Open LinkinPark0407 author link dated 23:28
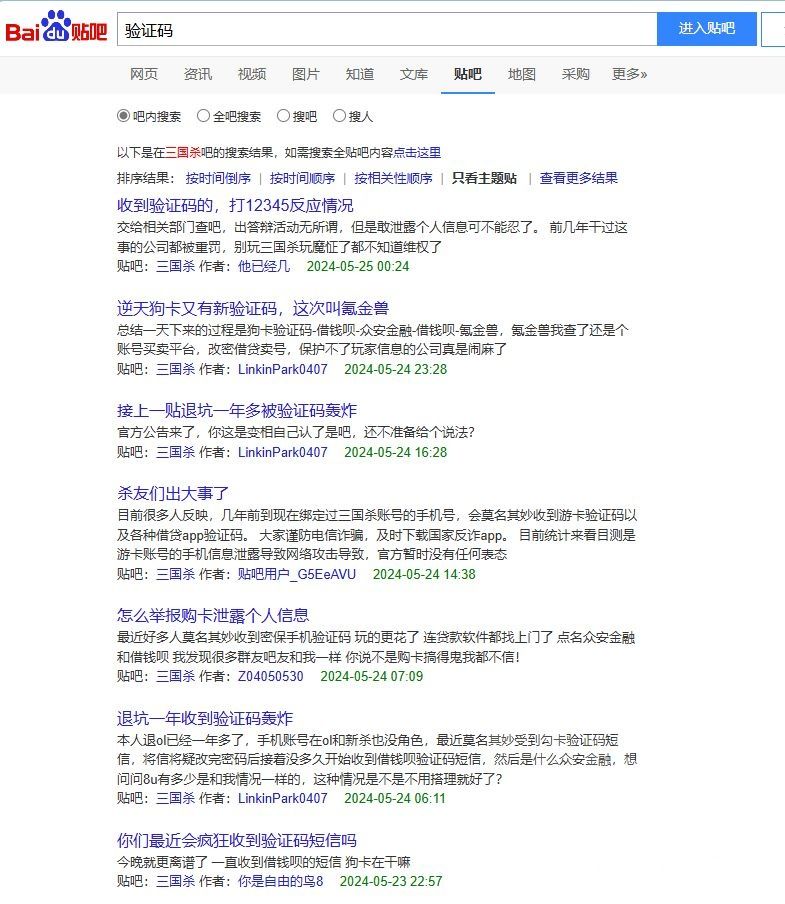Image resolution: width=785 pixels, height=904 pixels. point(282,370)
